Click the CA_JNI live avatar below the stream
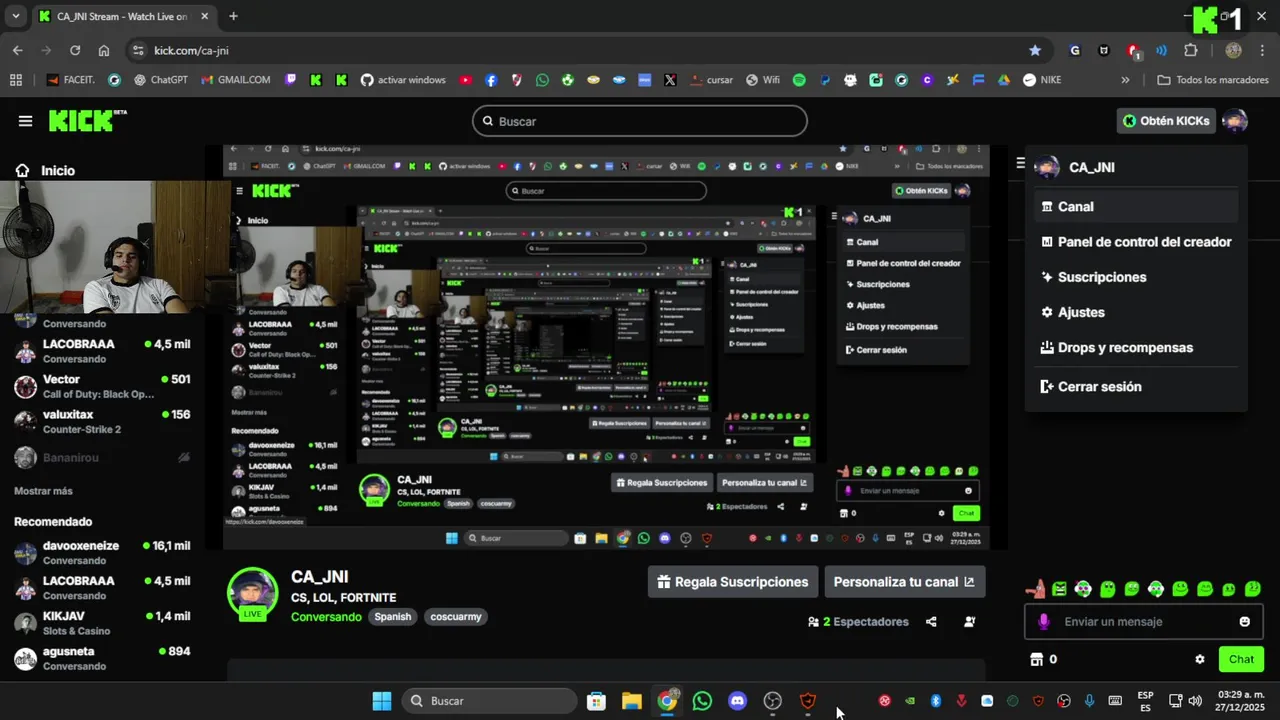This screenshot has width=1280, height=720. click(252, 594)
